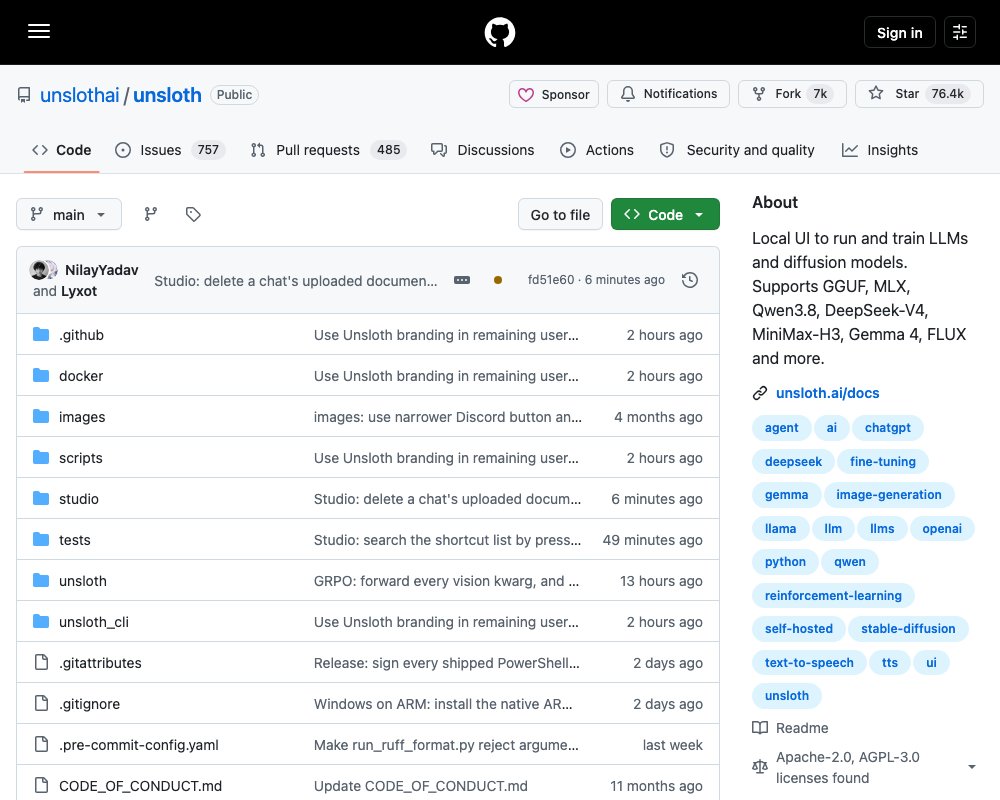1000x800 pixels.
Task: Click the GitHub Octocat logo
Action: [x=500, y=32]
